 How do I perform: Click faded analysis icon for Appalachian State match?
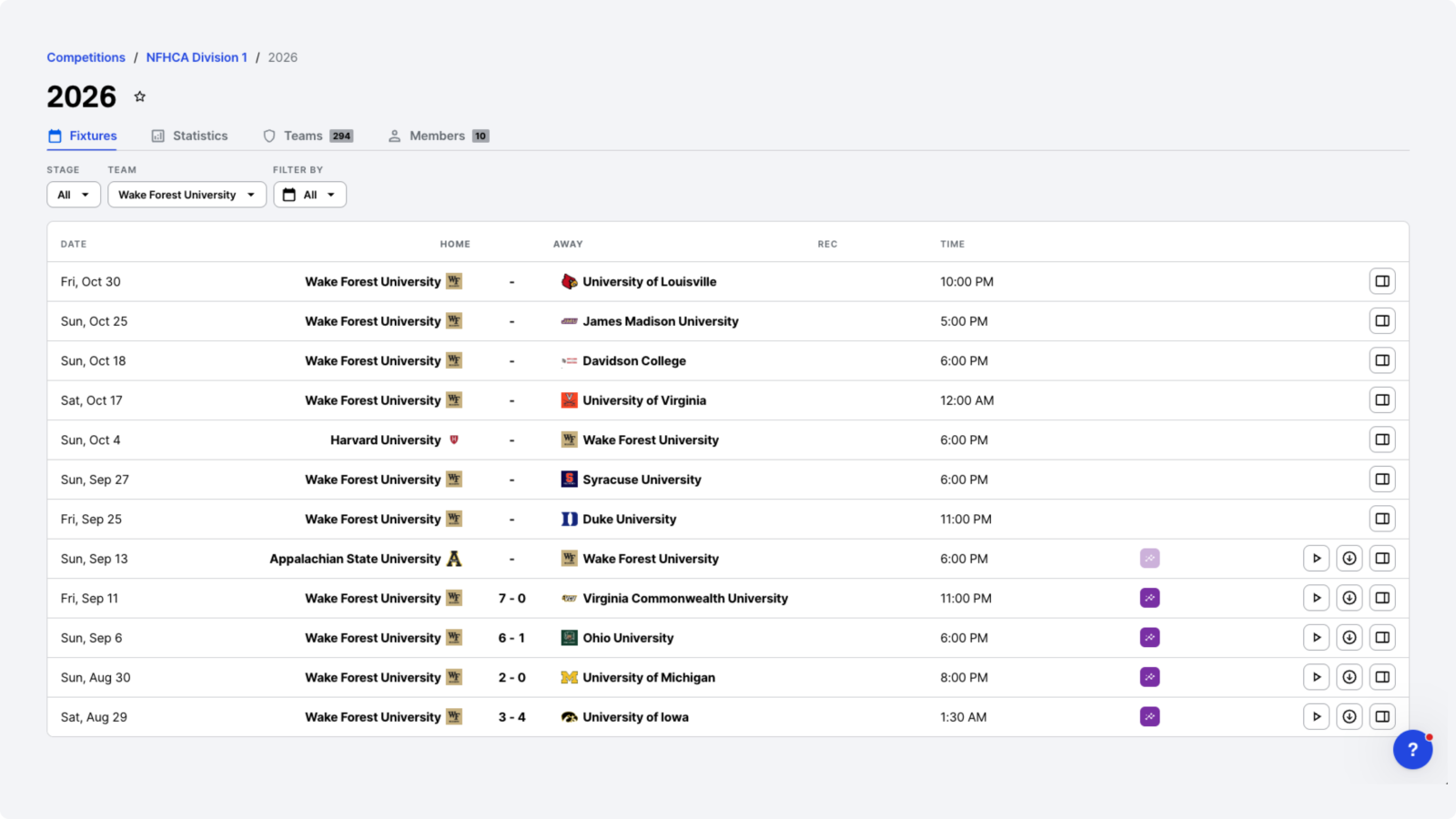[x=1150, y=559]
